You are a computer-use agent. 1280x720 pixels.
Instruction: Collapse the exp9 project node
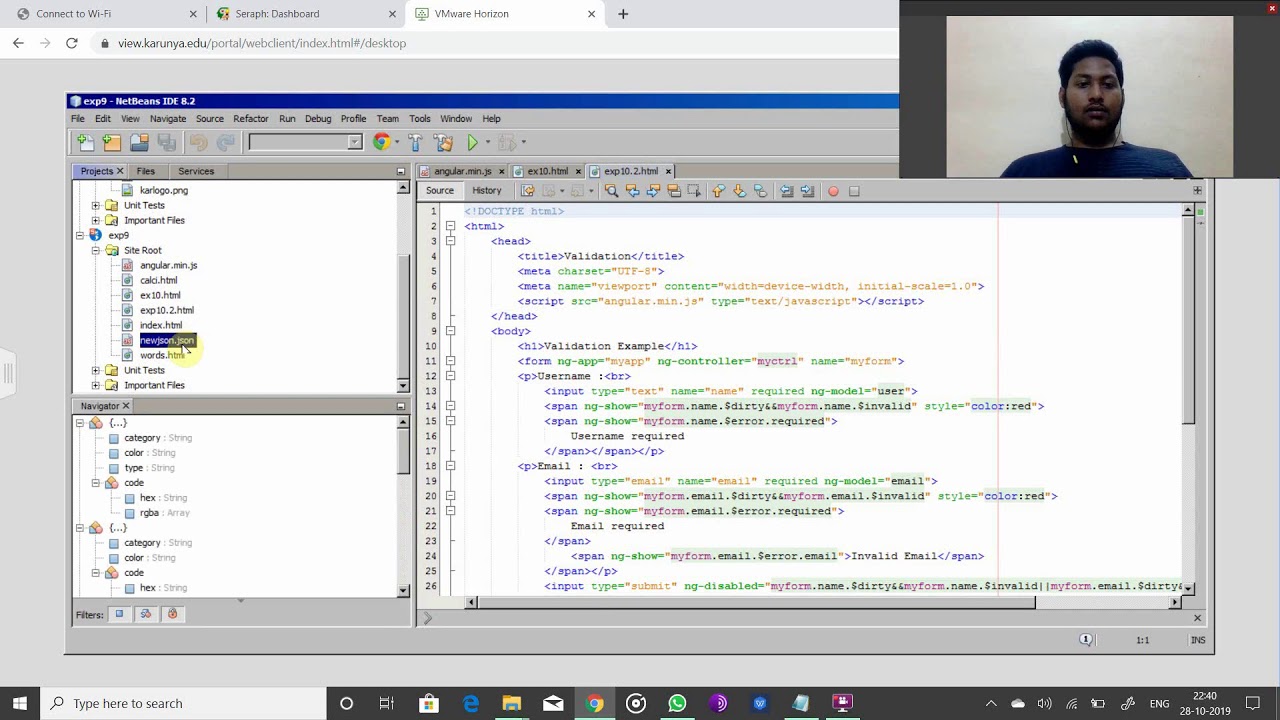pyautogui.click(x=80, y=235)
